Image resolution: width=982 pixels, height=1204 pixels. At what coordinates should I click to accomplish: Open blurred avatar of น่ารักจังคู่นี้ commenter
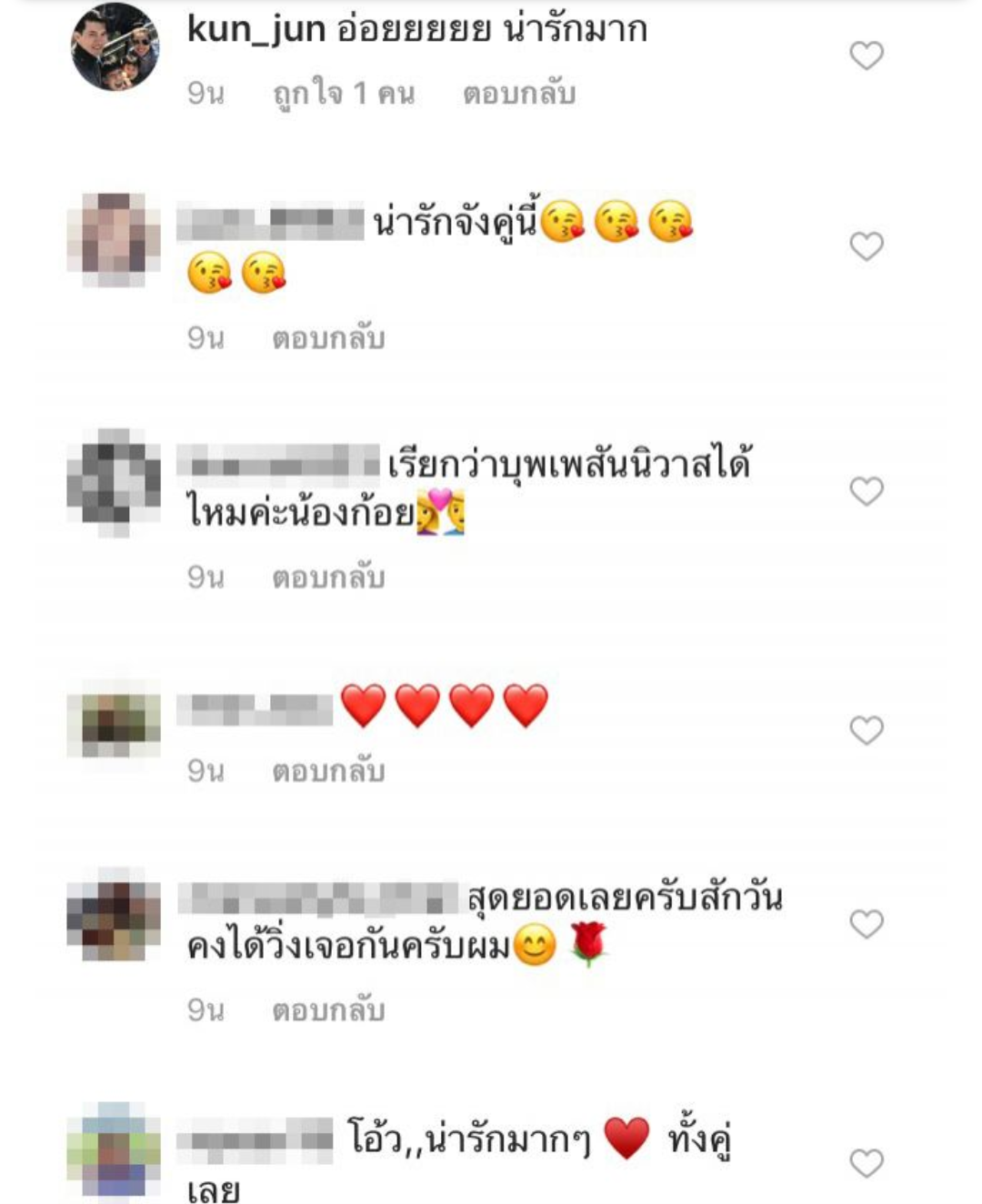pos(115,239)
